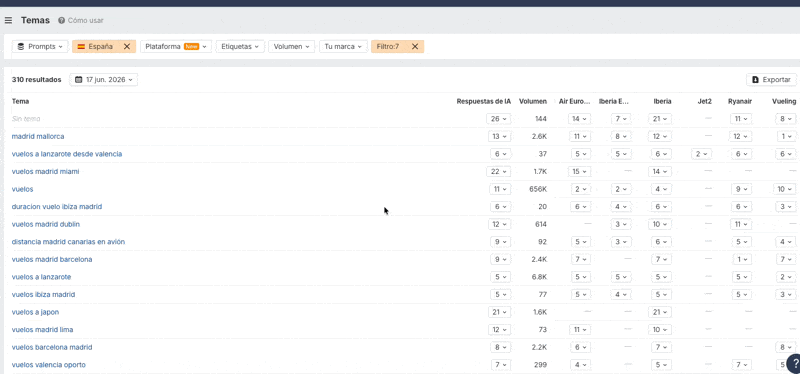Expand Ryanair 11 for vuelos madrid dublin
800x374 pixels.
click(741, 224)
